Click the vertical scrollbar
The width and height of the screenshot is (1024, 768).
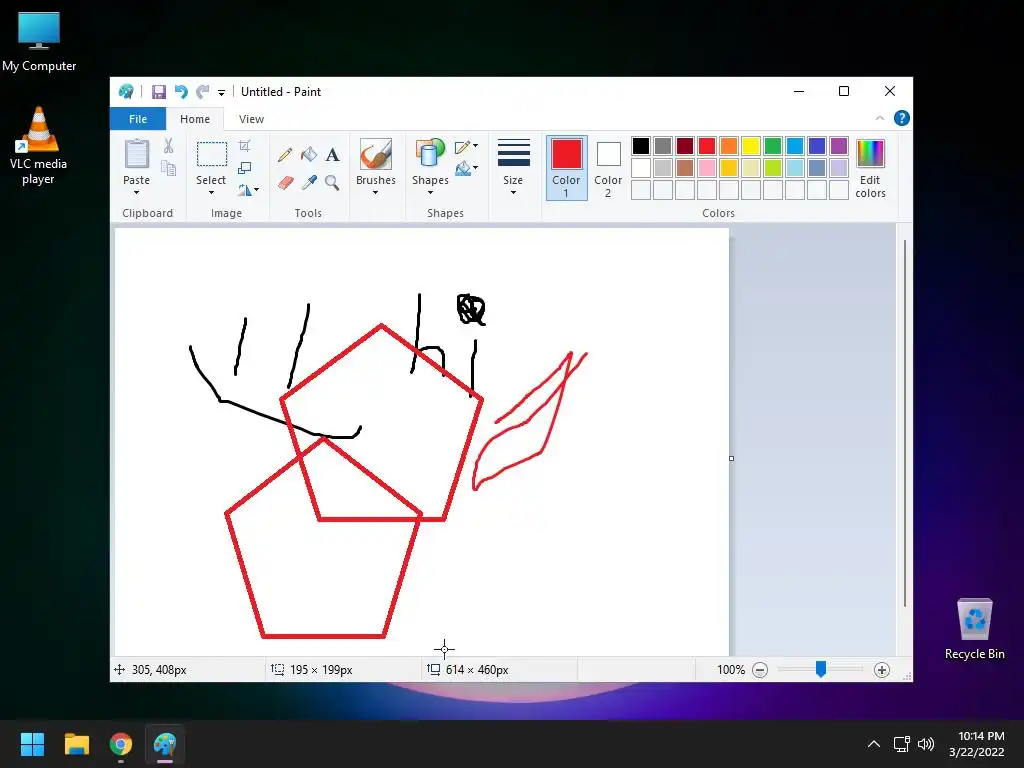pos(904,423)
